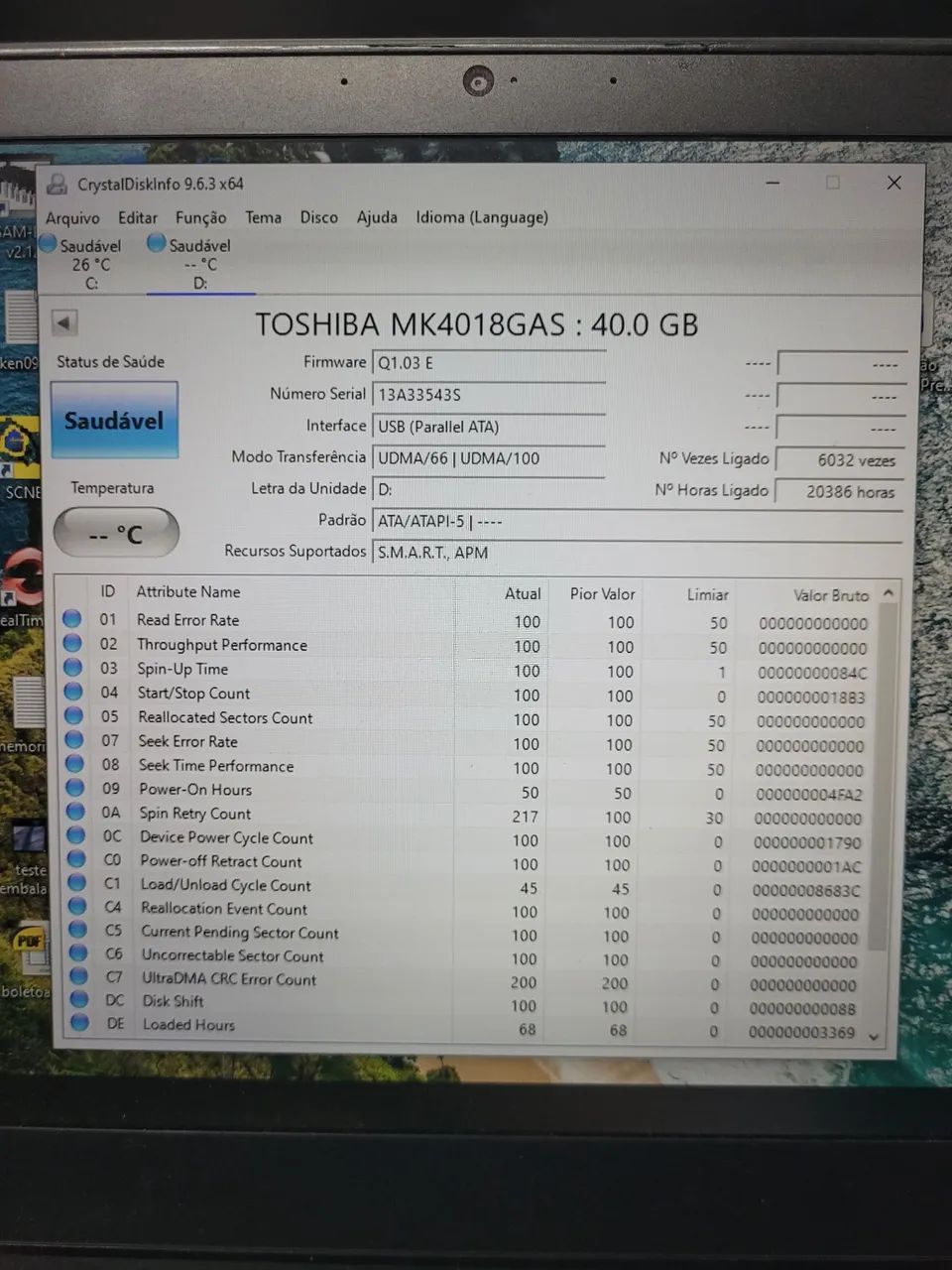
Task: Open the Ajuda menu
Action: (377, 217)
